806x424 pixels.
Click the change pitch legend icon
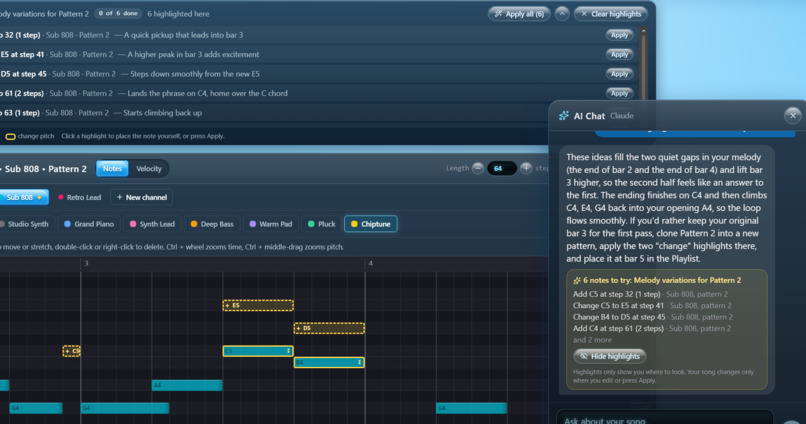(10, 137)
